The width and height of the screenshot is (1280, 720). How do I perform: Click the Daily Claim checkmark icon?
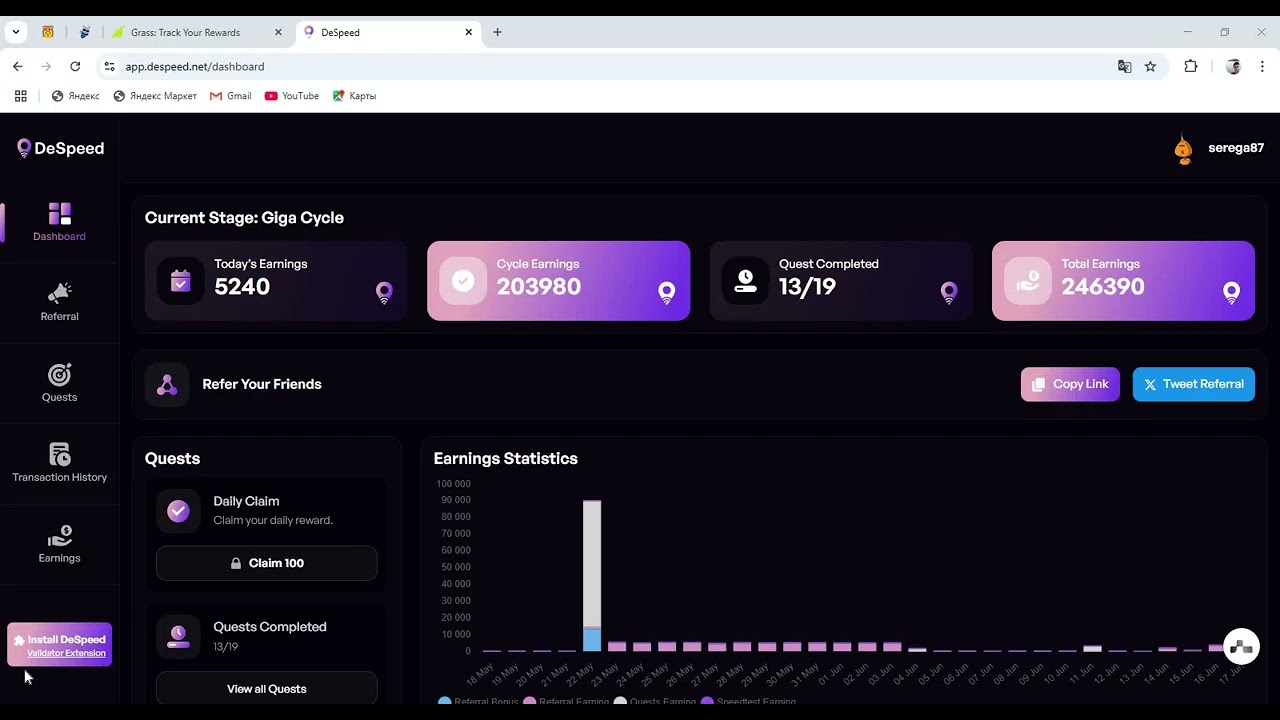pyautogui.click(x=178, y=512)
